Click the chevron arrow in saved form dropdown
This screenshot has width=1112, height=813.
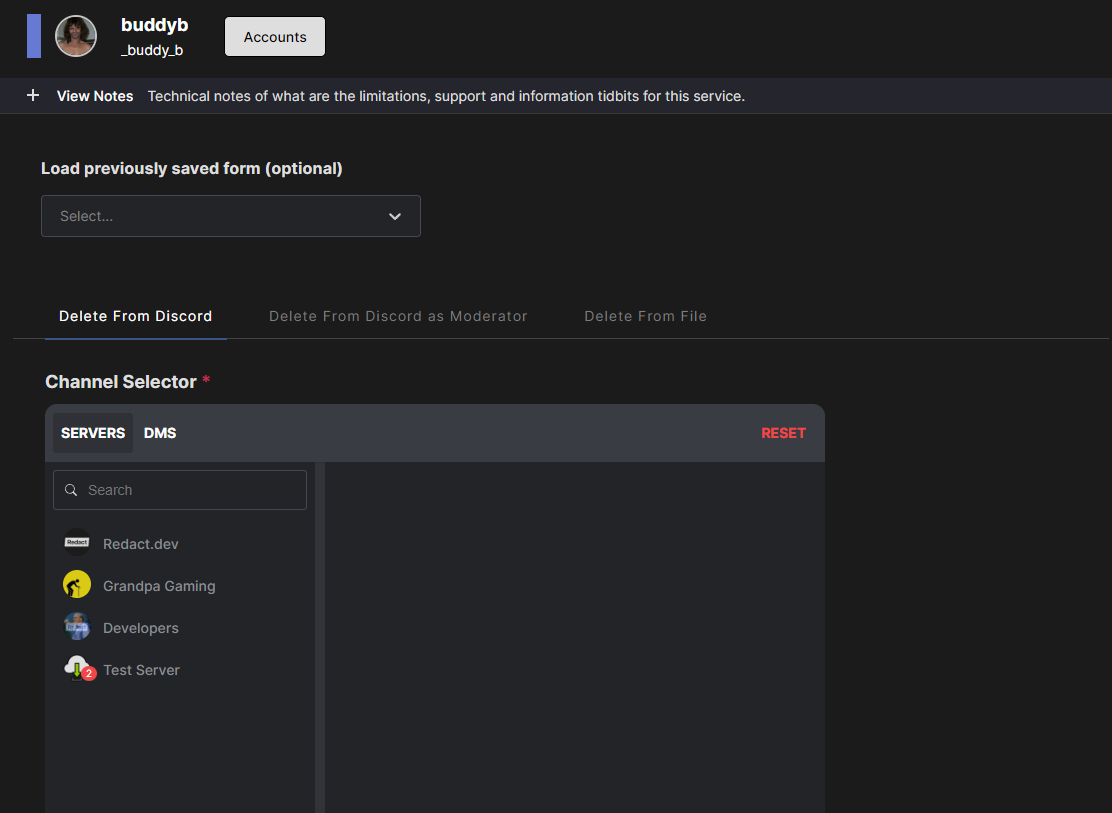click(395, 216)
